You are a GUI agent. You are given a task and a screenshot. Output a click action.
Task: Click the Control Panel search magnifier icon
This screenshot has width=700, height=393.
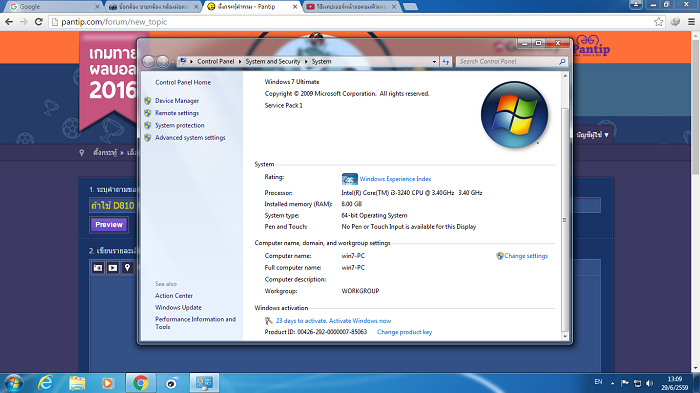pyautogui.click(x=562, y=62)
